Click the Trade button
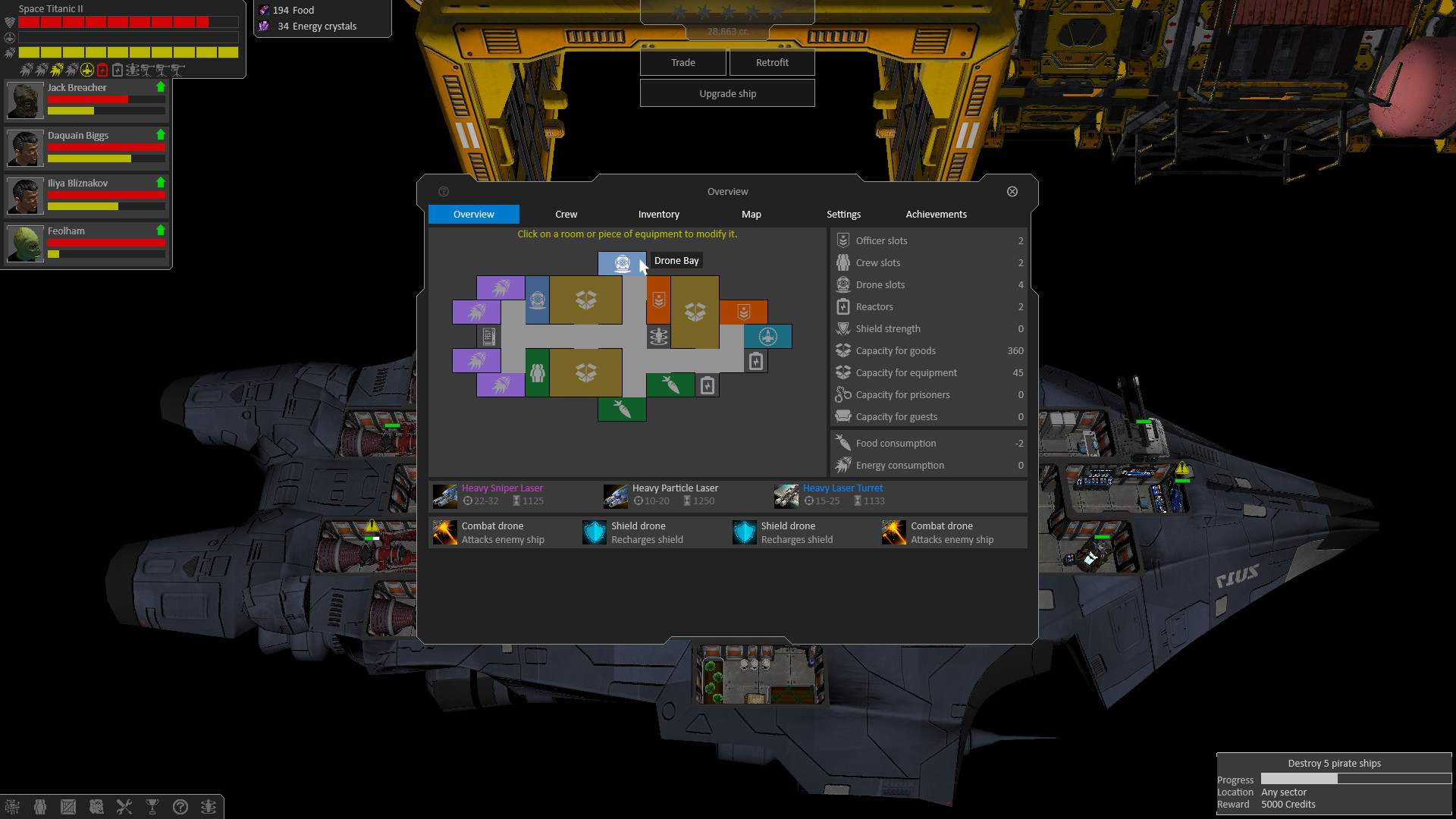This screenshot has width=1456, height=819. click(x=682, y=62)
